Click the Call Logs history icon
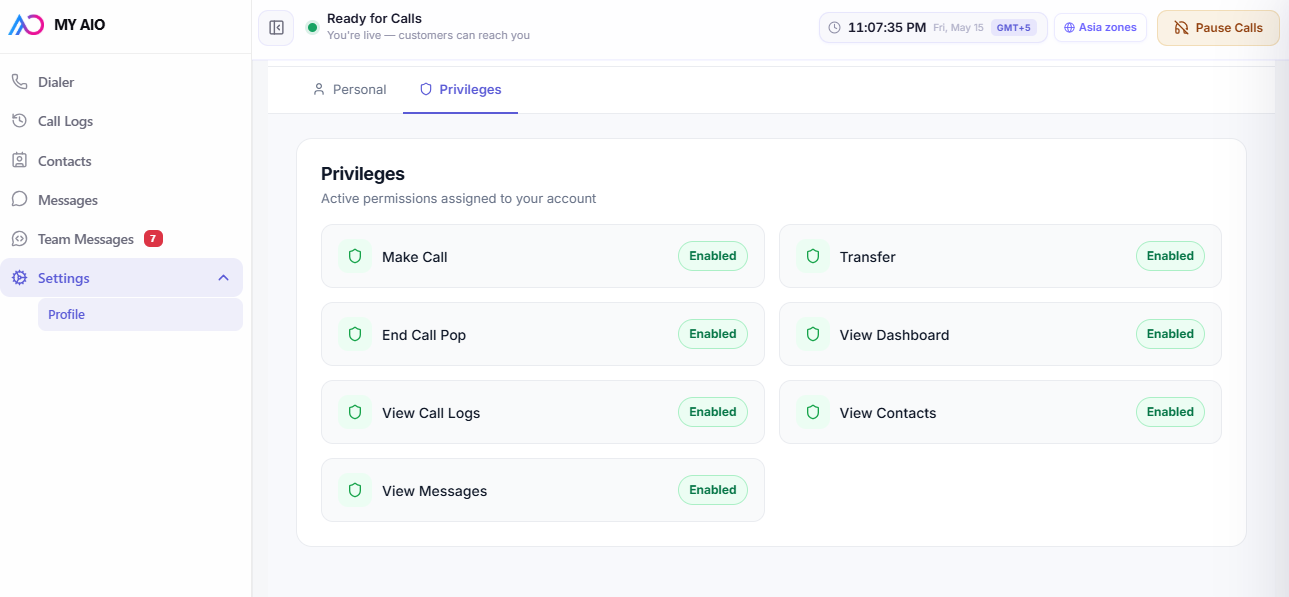This screenshot has height=597, width=1289. pyautogui.click(x=19, y=121)
